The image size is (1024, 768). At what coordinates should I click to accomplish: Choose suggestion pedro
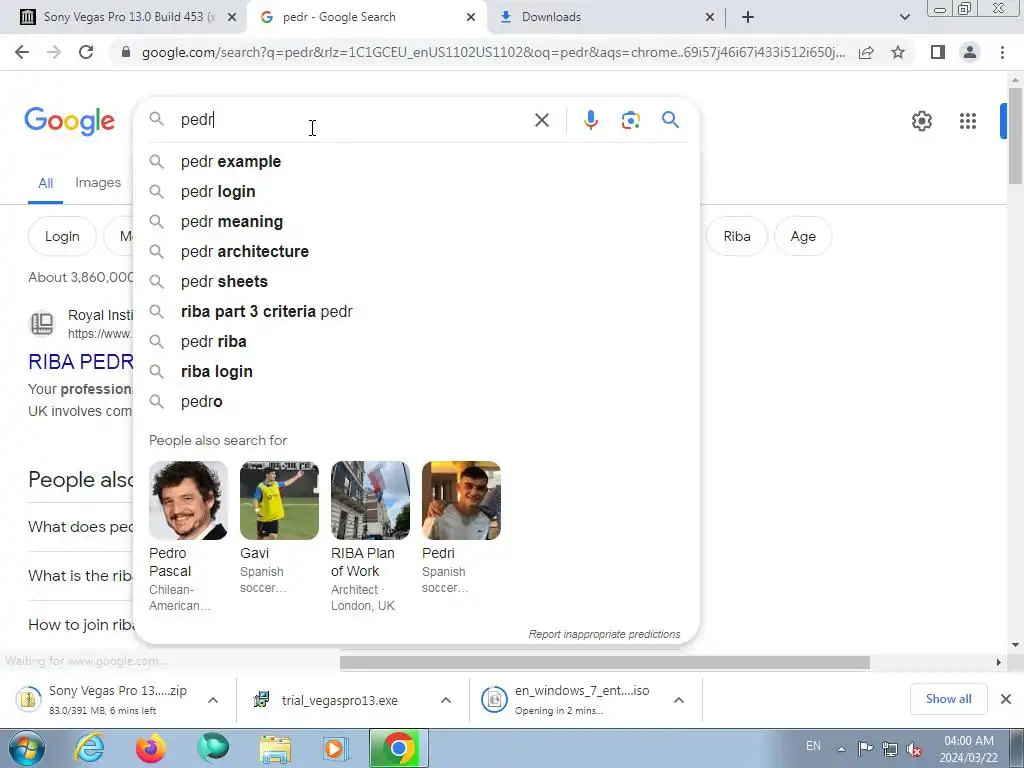tap(417, 402)
